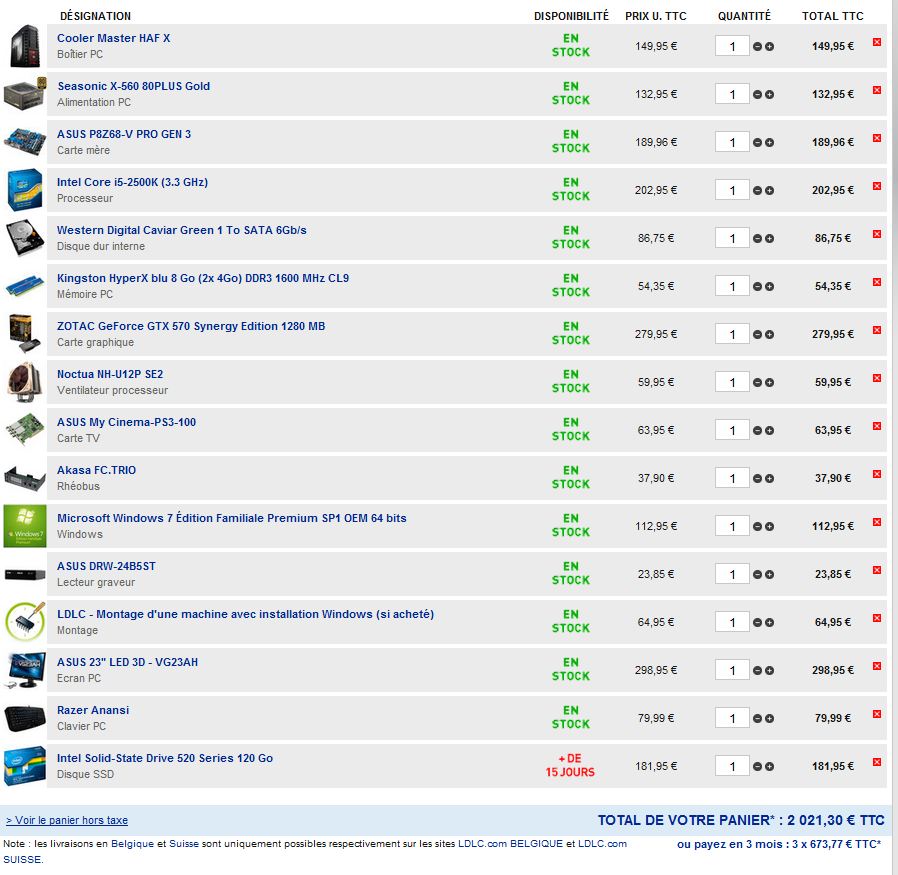The image size is (898, 875).
Task: Click quantity field for ASUS P8Z68-V PRO
Action: (x=732, y=142)
